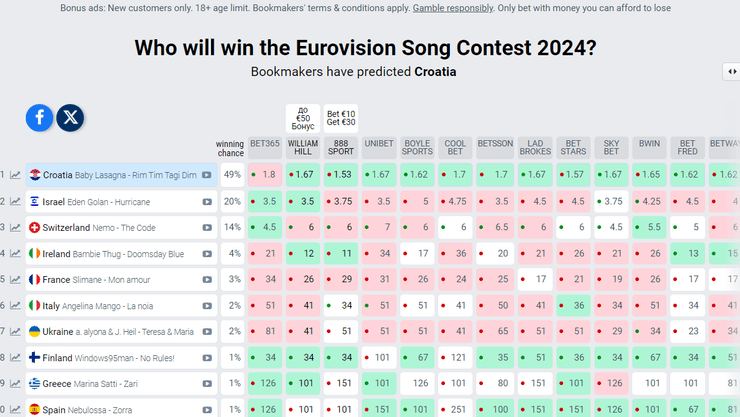Click the William Hill €50 bonus offer

(x=303, y=117)
